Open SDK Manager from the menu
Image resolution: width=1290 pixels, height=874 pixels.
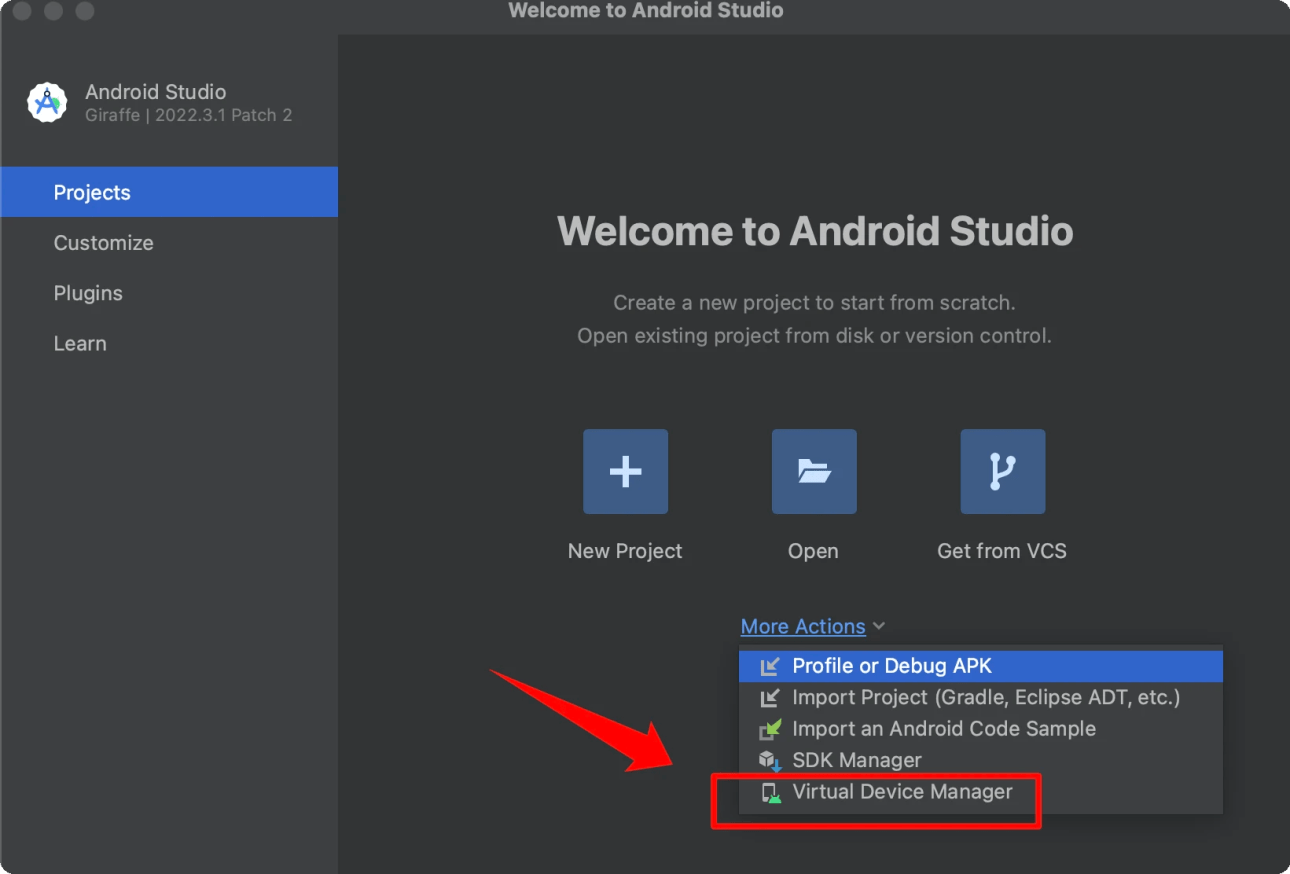981,761
